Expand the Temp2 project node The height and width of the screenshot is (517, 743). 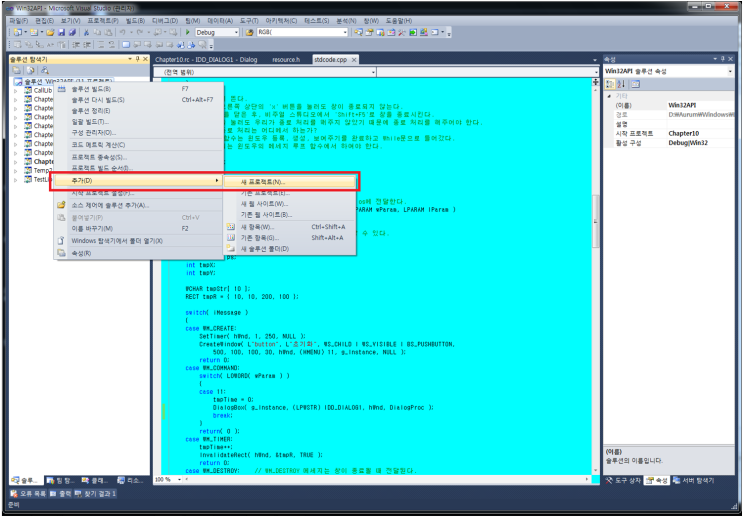pos(16,171)
